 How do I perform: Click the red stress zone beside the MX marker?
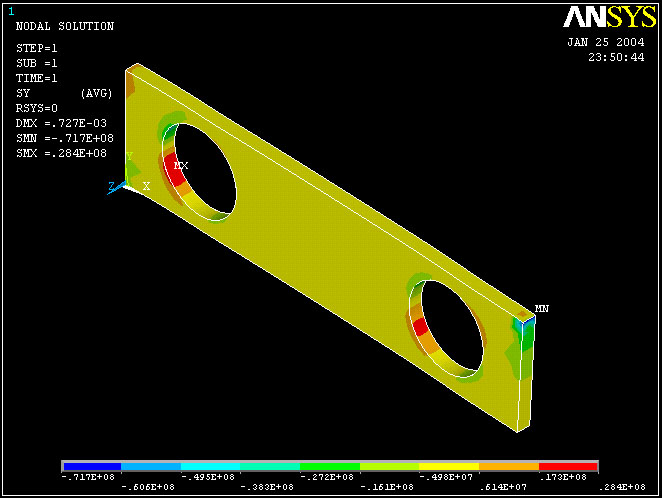pos(174,171)
